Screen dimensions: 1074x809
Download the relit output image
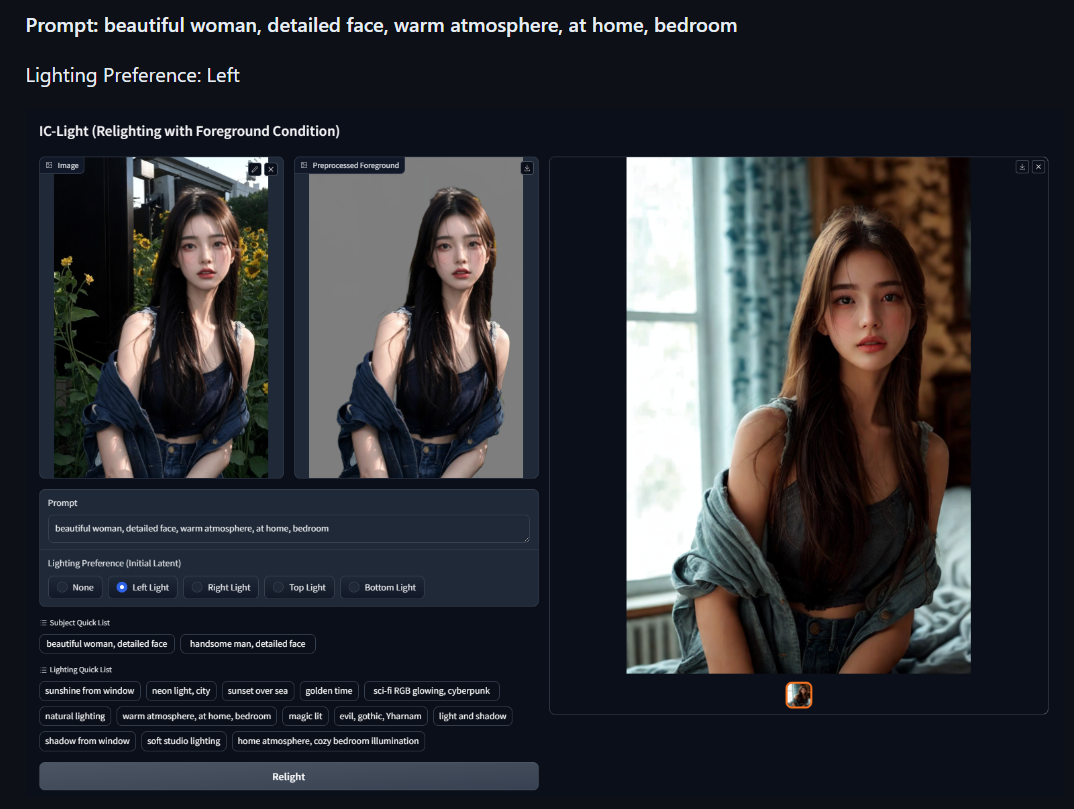pyautogui.click(x=1022, y=166)
